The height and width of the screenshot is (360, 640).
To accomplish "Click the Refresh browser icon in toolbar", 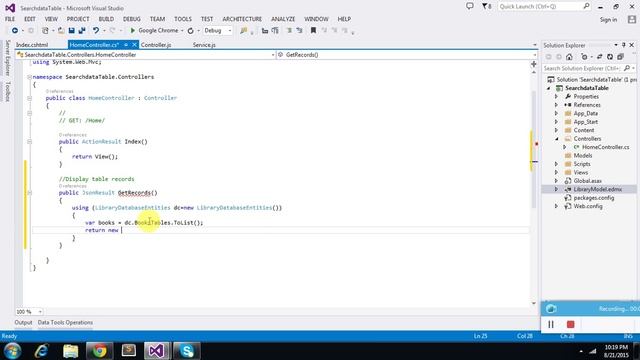I will tap(191, 31).
